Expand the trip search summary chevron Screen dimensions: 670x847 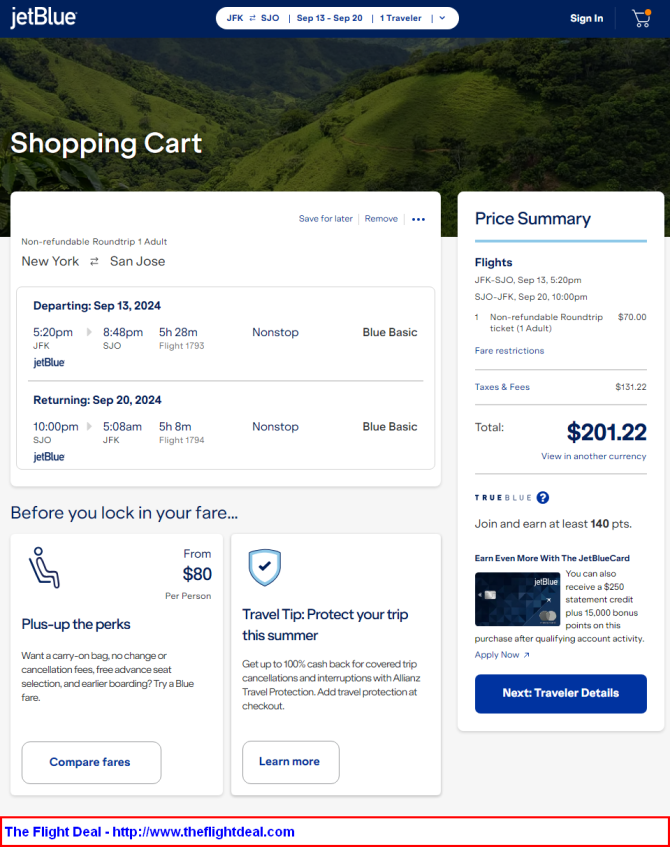pyautogui.click(x=443, y=18)
